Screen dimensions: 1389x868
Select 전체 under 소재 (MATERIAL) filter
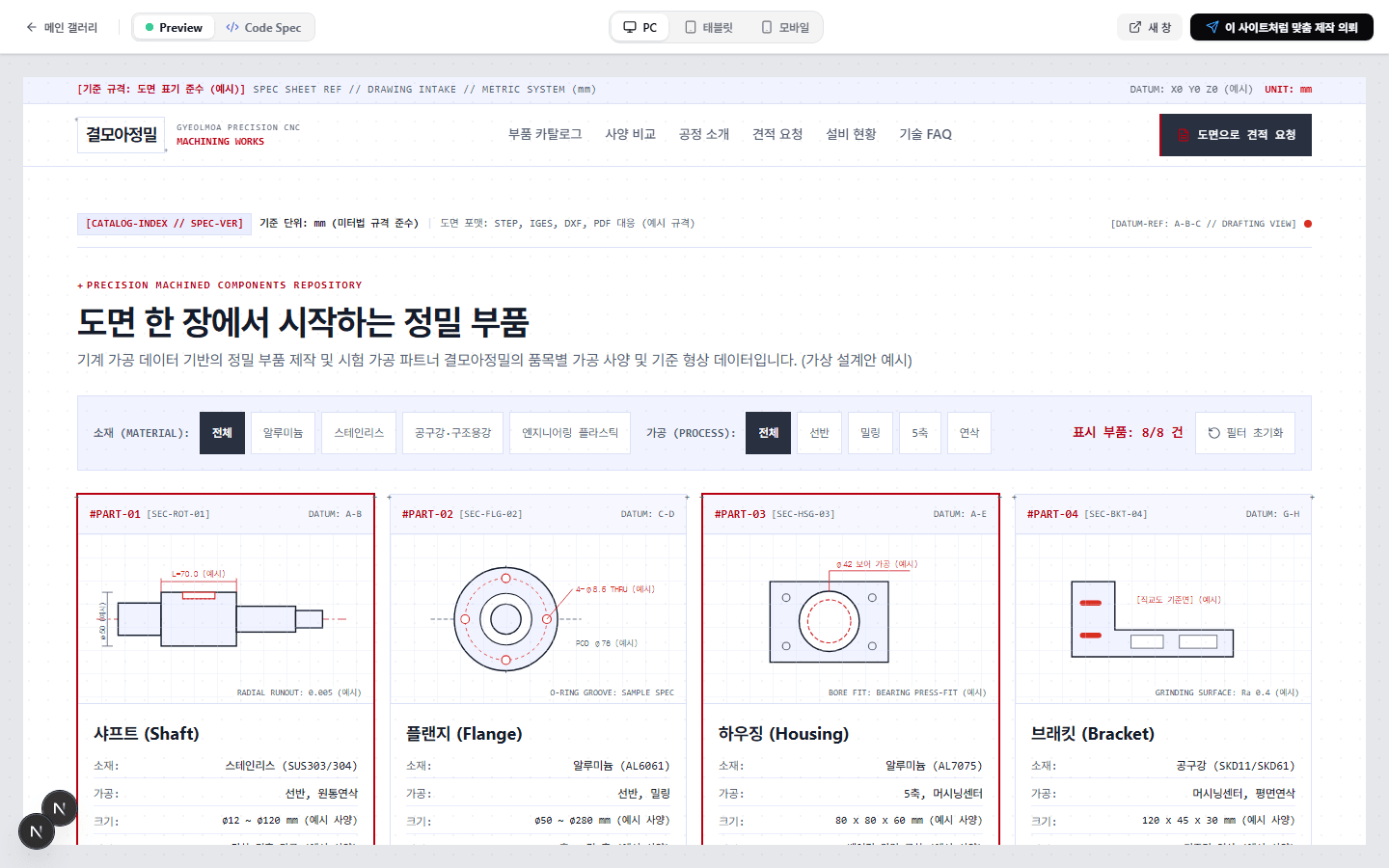point(222,433)
